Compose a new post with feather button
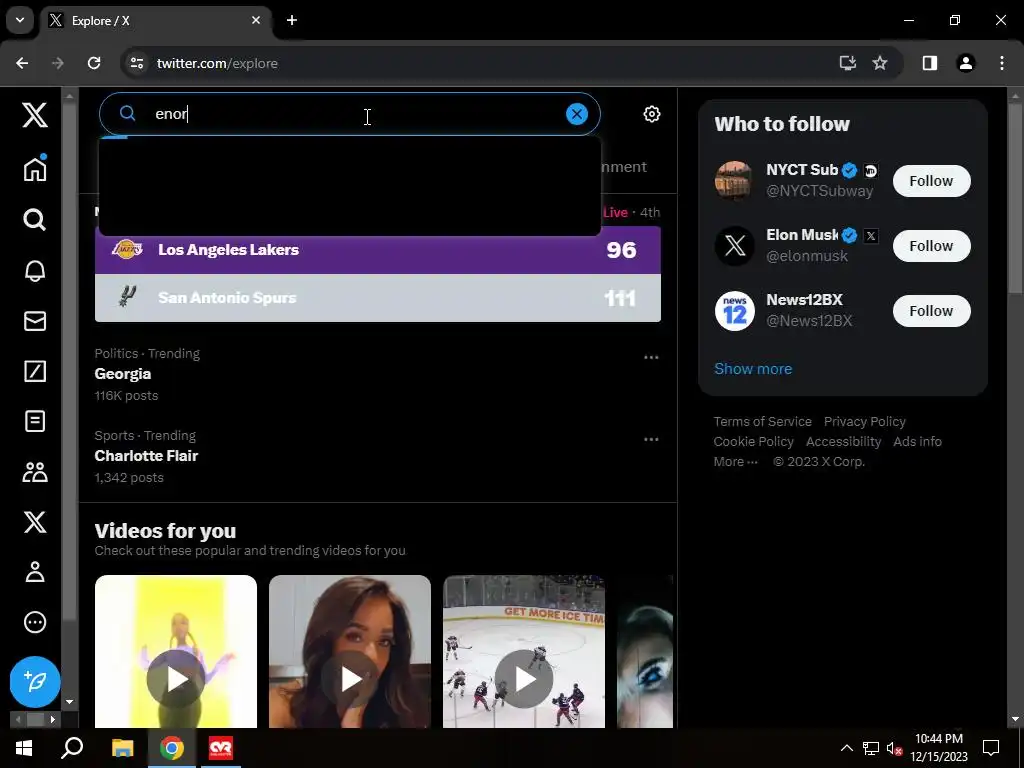This screenshot has width=1024, height=768. 35,682
